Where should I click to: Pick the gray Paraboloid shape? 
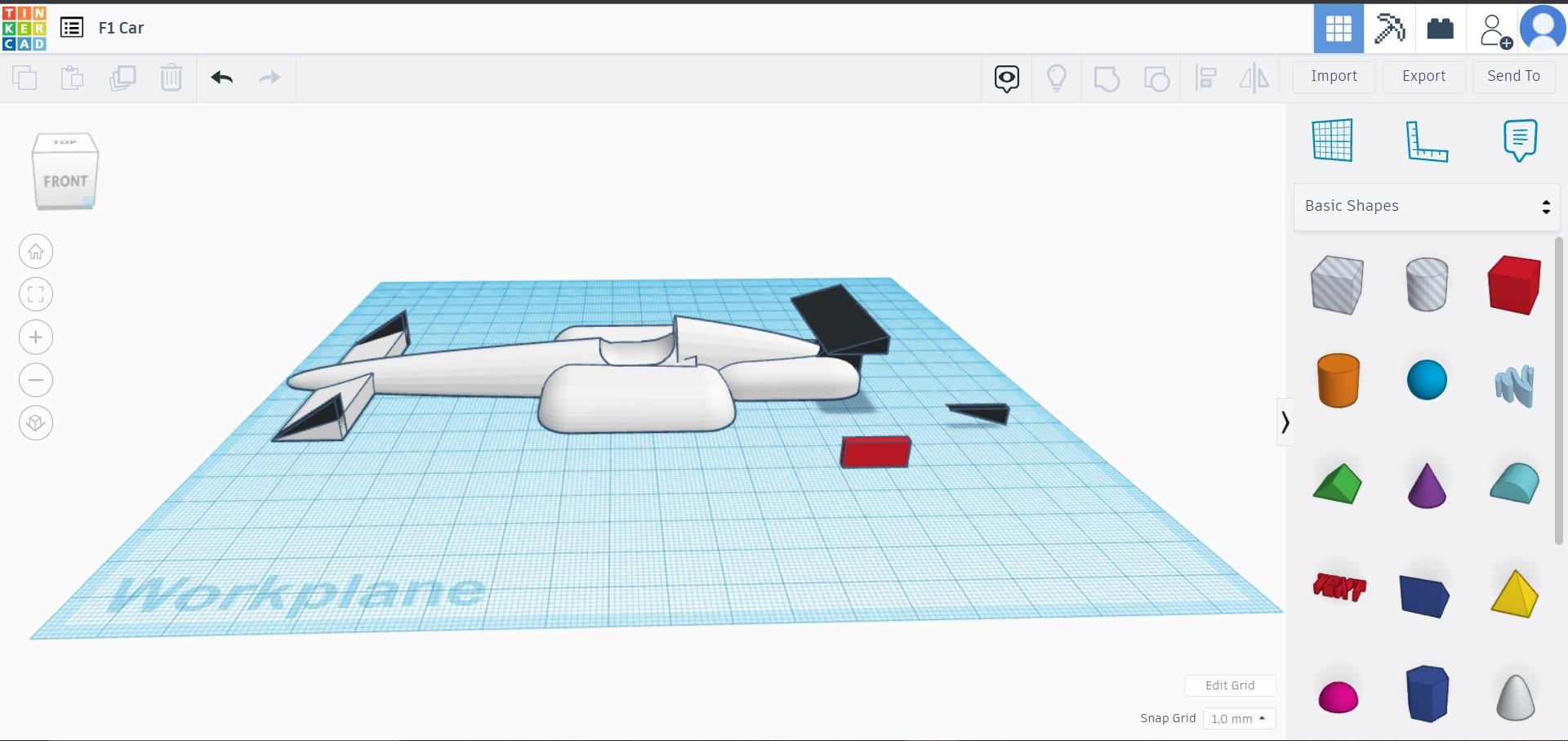[x=1515, y=697]
